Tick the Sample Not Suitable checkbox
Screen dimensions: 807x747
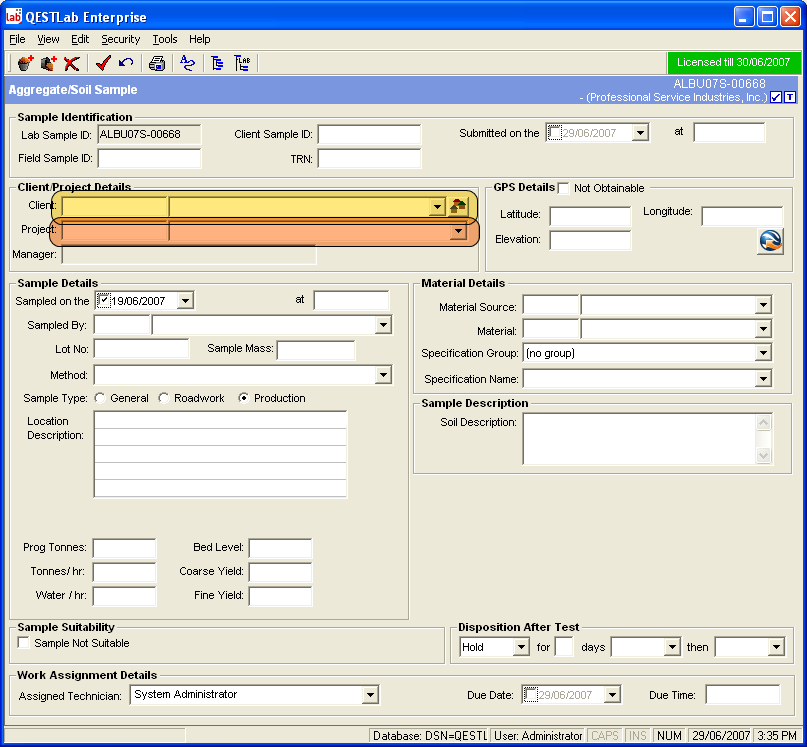point(24,643)
